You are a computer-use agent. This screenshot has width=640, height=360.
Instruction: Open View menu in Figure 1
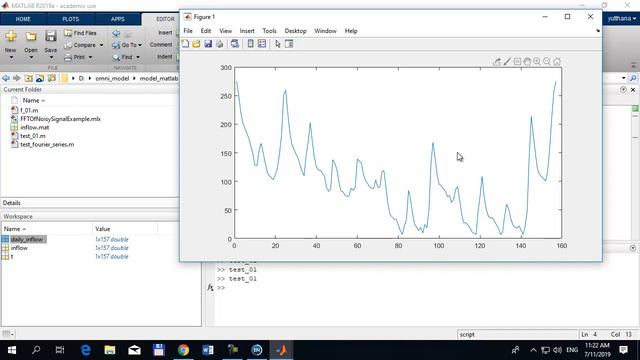(x=225, y=31)
